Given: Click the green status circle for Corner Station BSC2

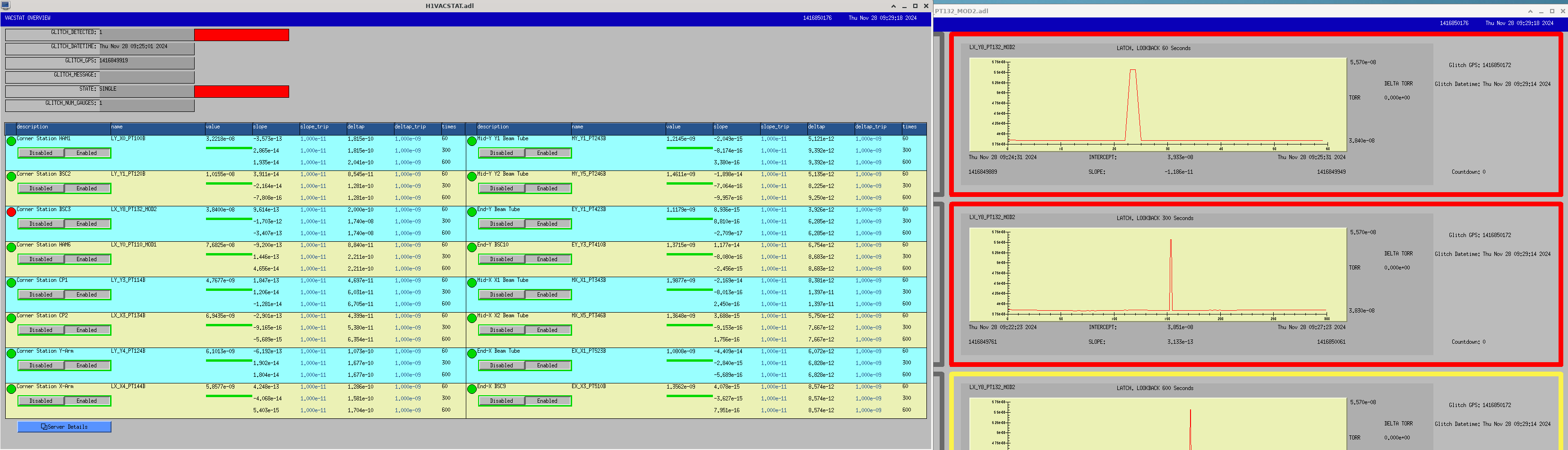Looking at the screenshot, I should click(11, 177).
